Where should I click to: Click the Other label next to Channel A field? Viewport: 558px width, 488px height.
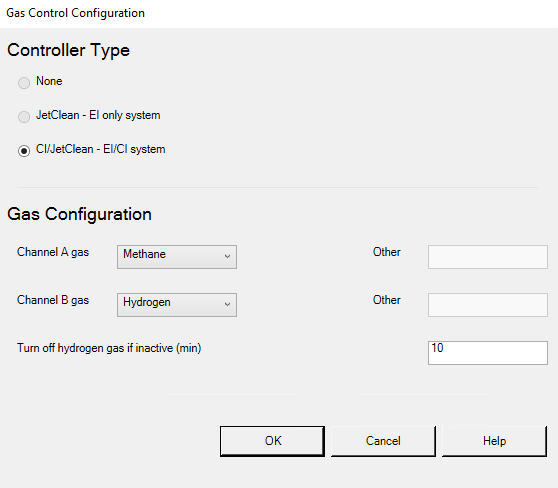(x=386, y=252)
